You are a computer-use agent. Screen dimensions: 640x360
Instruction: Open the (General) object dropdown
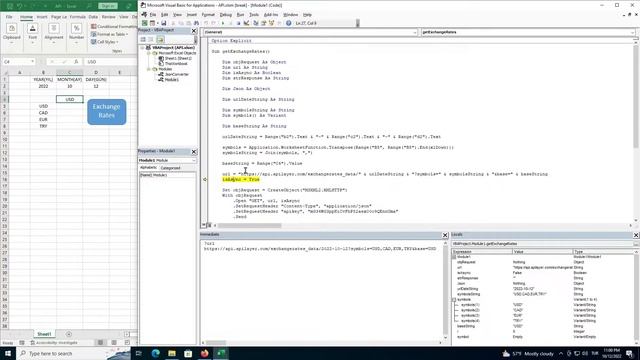coord(415,32)
